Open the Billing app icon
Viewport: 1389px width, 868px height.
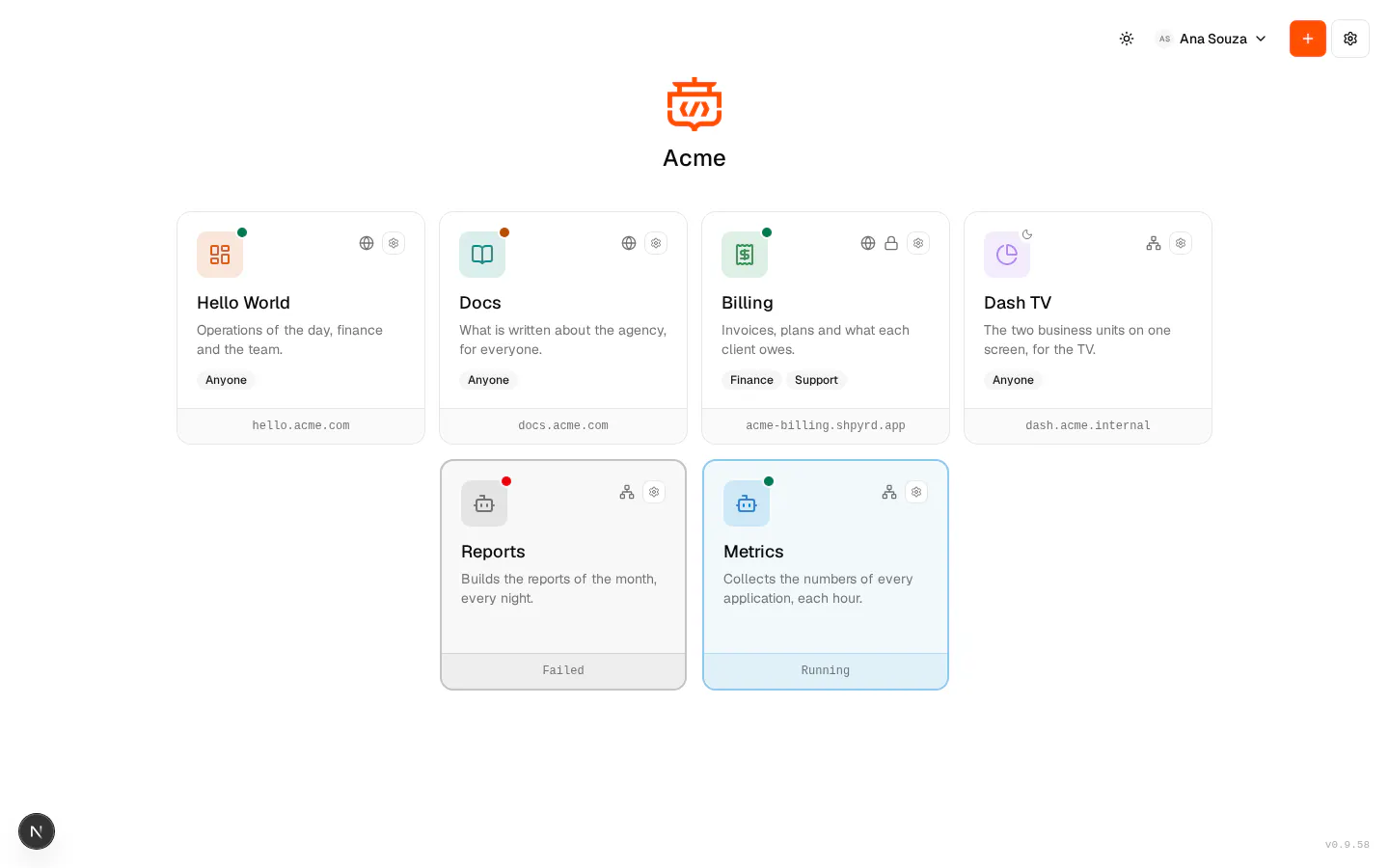pyautogui.click(x=745, y=255)
